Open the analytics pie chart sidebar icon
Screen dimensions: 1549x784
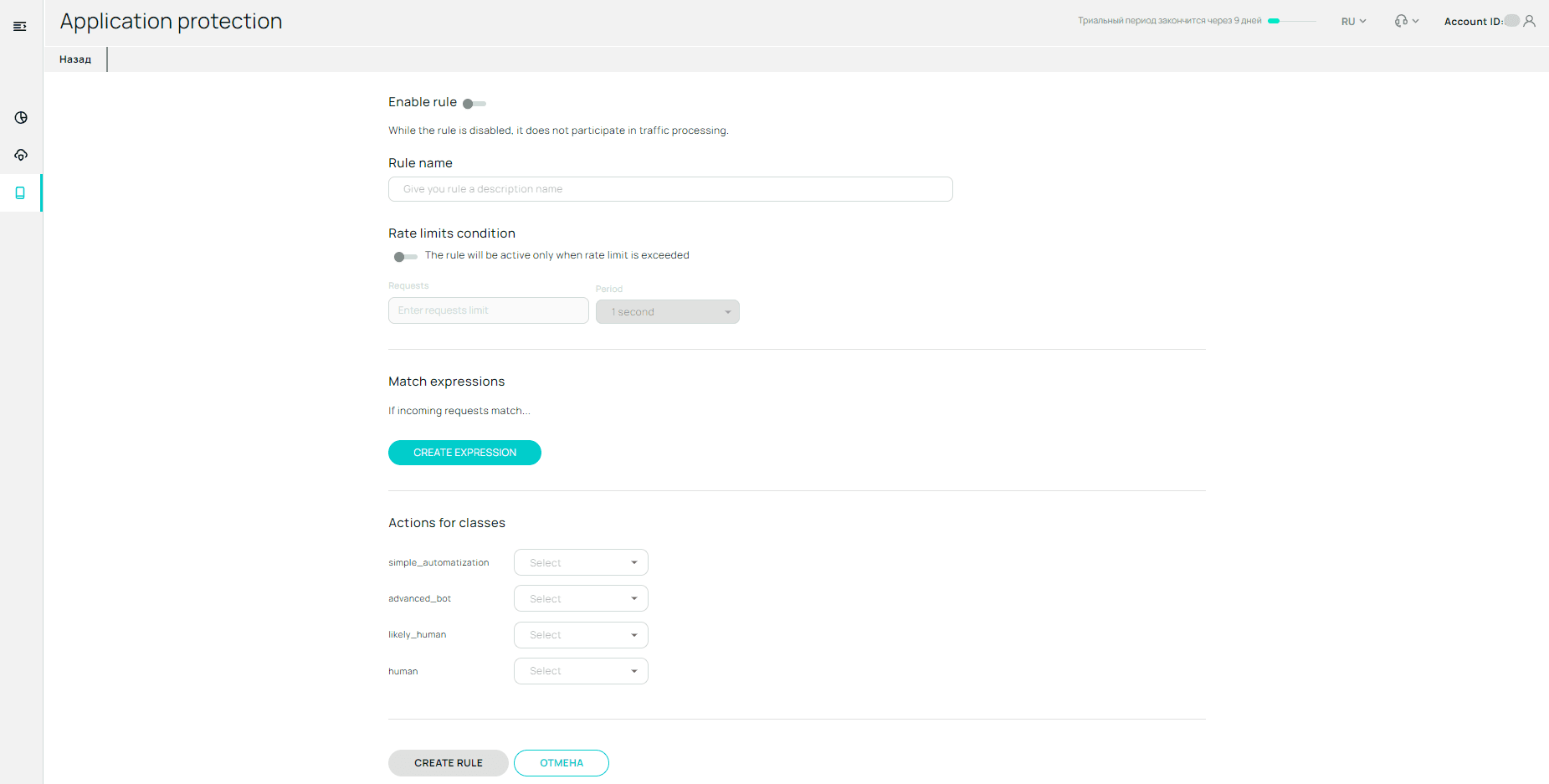click(x=21, y=118)
